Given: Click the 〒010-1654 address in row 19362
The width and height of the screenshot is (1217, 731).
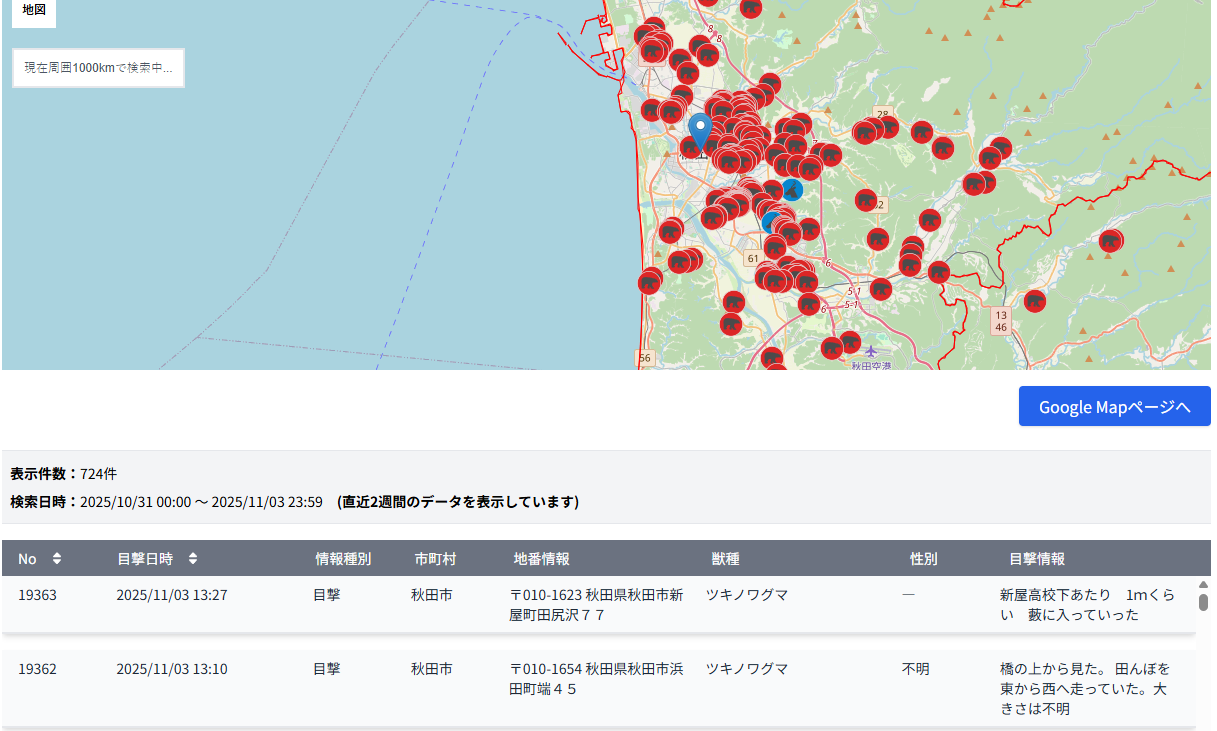Looking at the screenshot, I should (596, 679).
